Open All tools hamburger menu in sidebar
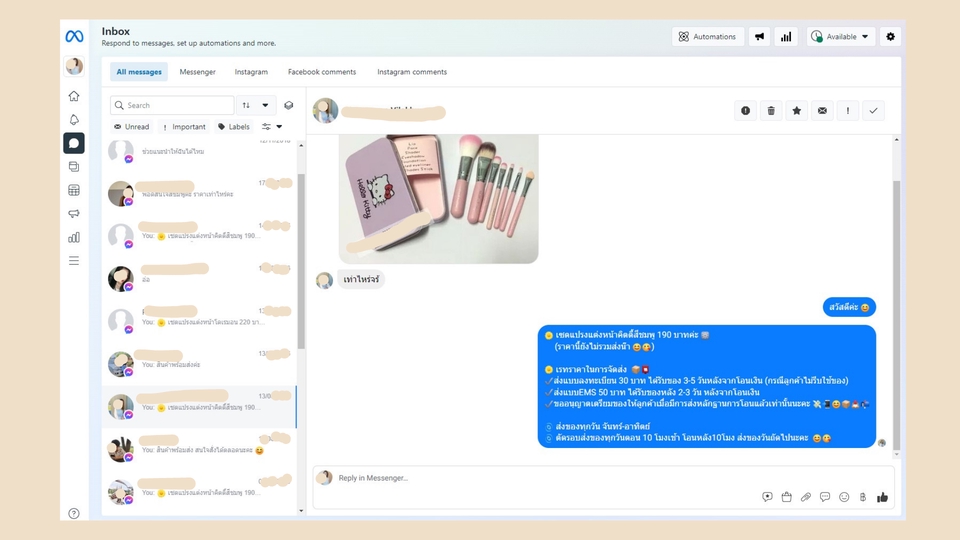Screen dimensions: 960x540 coord(74,261)
